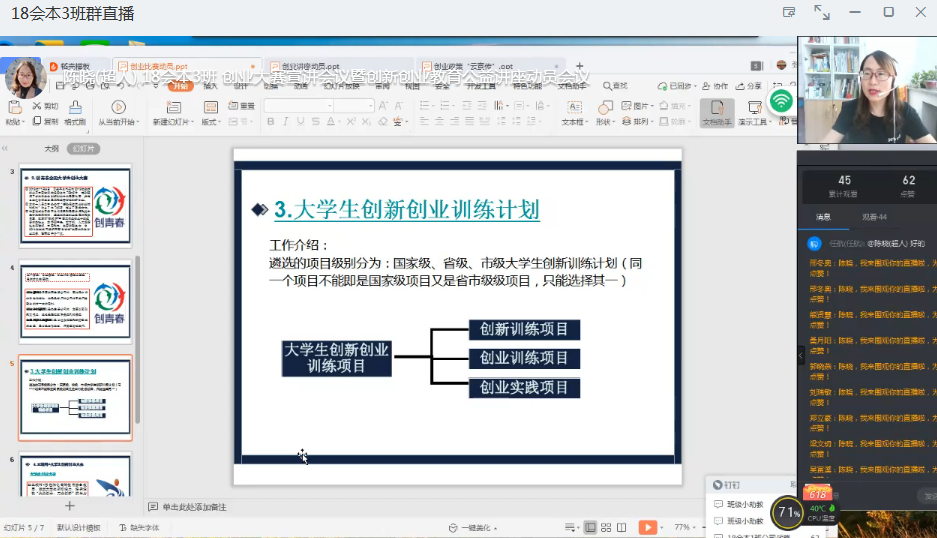Switch to normal view in status bar
The height and width of the screenshot is (538, 937).
click(591, 527)
